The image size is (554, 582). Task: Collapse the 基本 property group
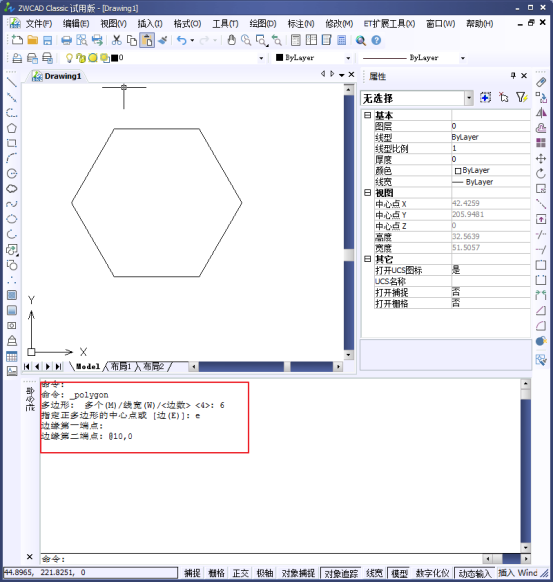pyautogui.click(x=367, y=115)
